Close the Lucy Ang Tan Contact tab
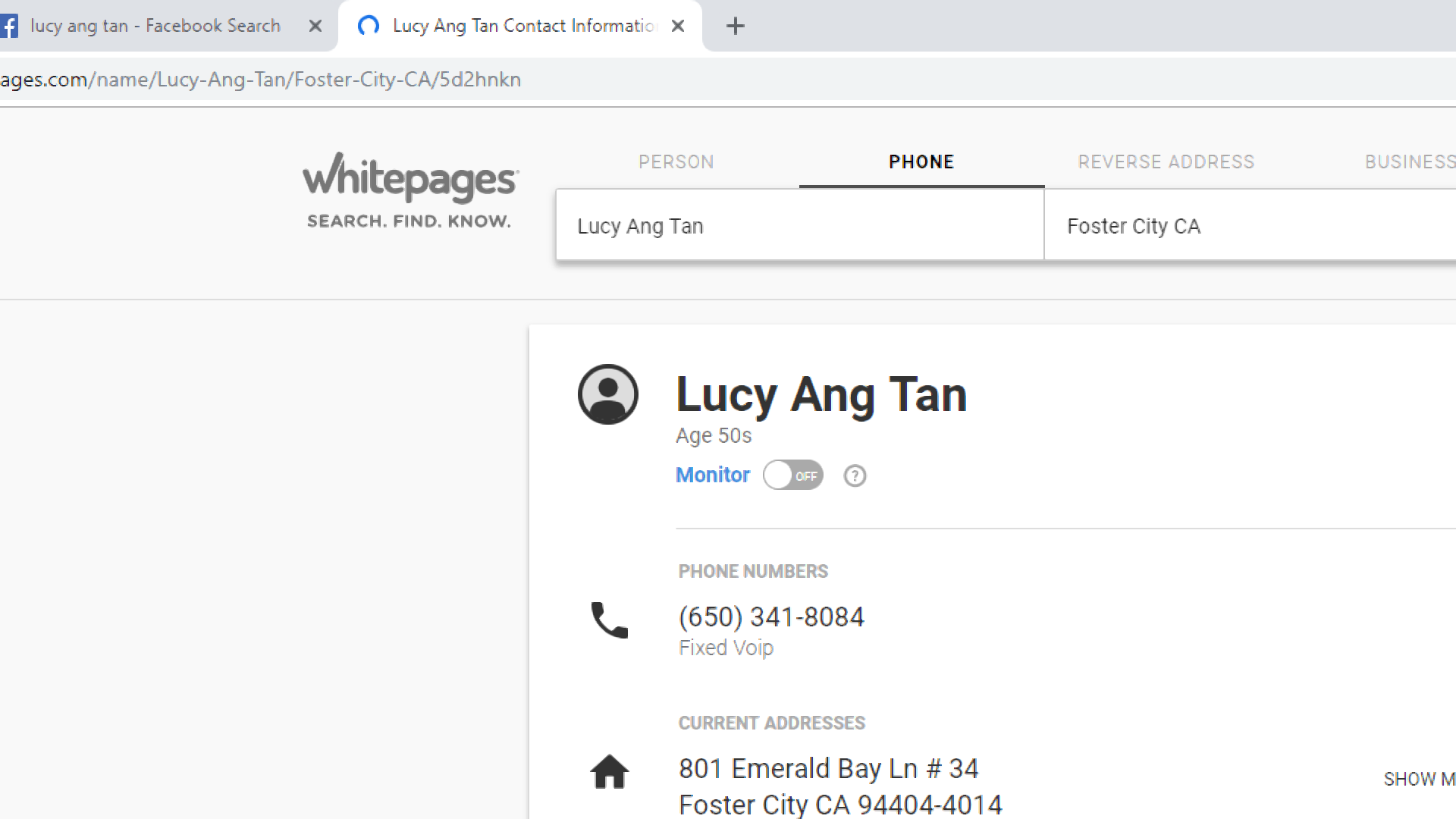Image resolution: width=1456 pixels, height=819 pixels. pyautogui.click(x=678, y=26)
